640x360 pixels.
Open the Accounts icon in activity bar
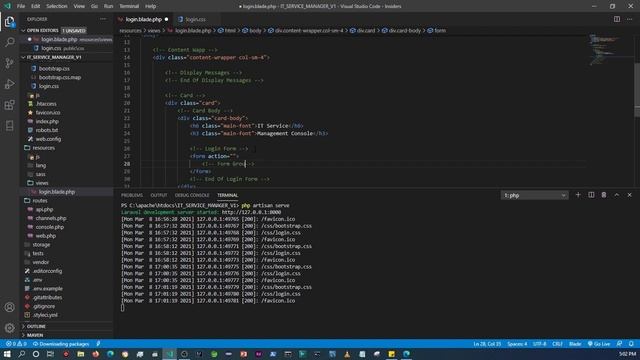point(9,307)
